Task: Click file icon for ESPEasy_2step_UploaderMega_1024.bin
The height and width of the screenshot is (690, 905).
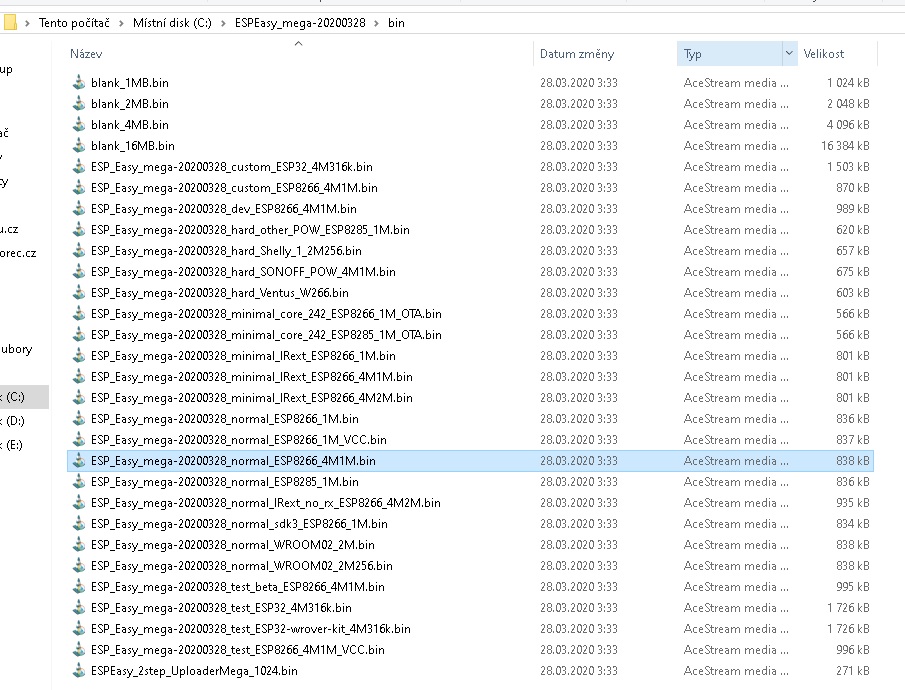Action: click(79, 671)
